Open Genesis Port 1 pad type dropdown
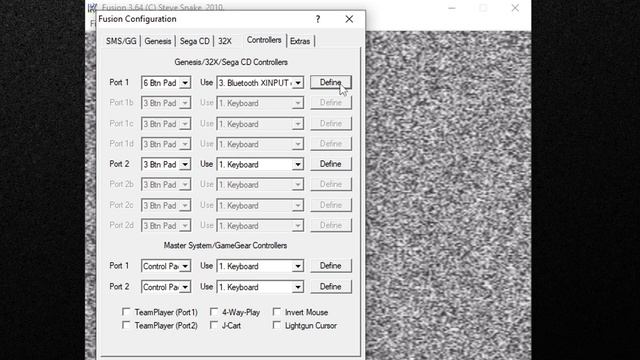Image resolution: width=640 pixels, height=360 pixels. pyautogui.click(x=166, y=83)
